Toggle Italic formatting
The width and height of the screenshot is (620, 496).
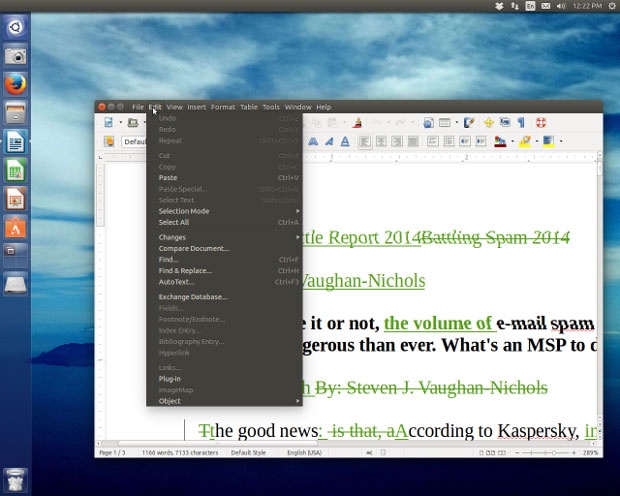329,141
